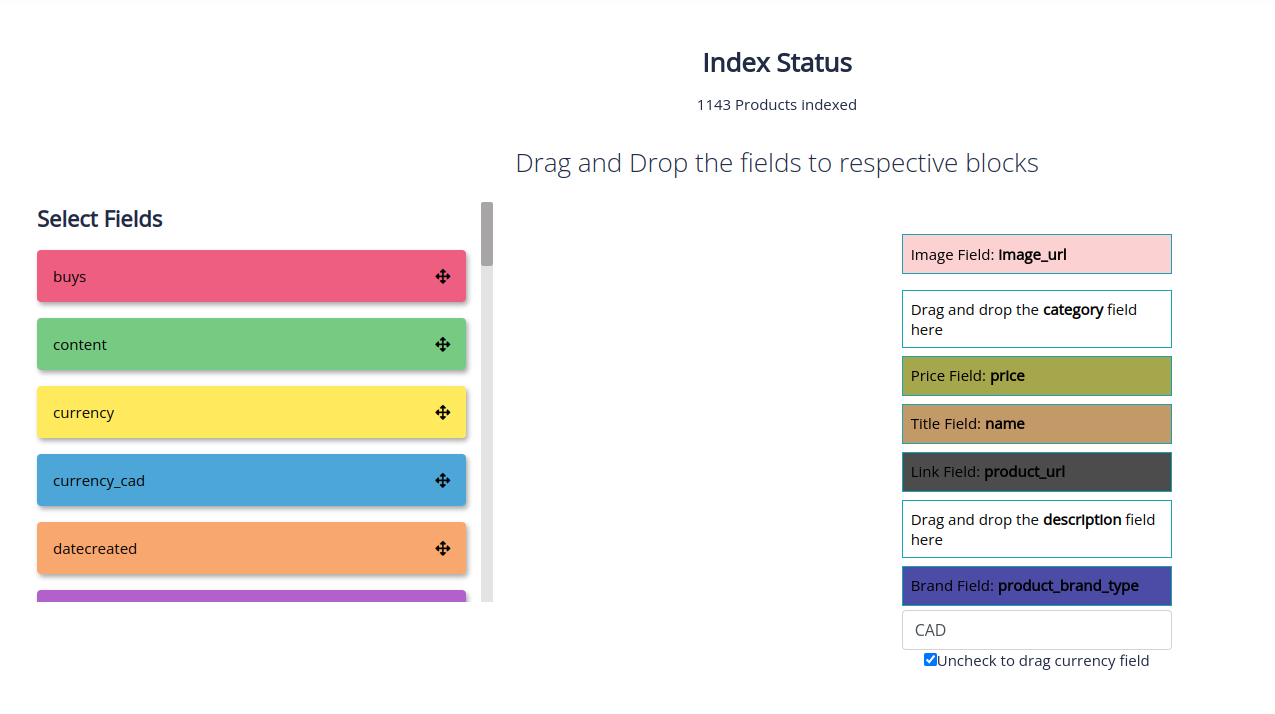Click the move icon on currency field
Image resolution: width=1275 pixels, height=714 pixels.
(443, 413)
